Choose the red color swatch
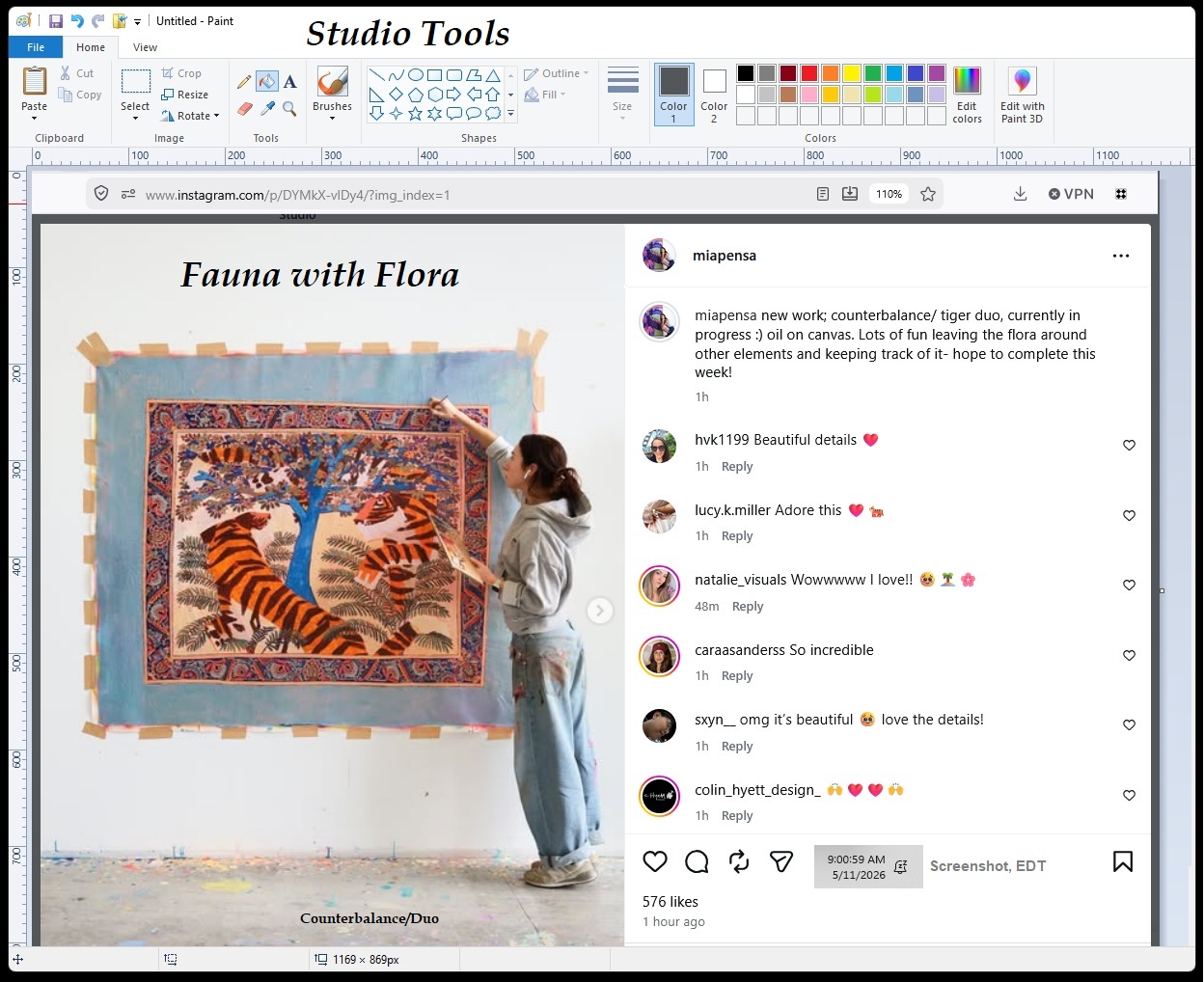 point(809,73)
